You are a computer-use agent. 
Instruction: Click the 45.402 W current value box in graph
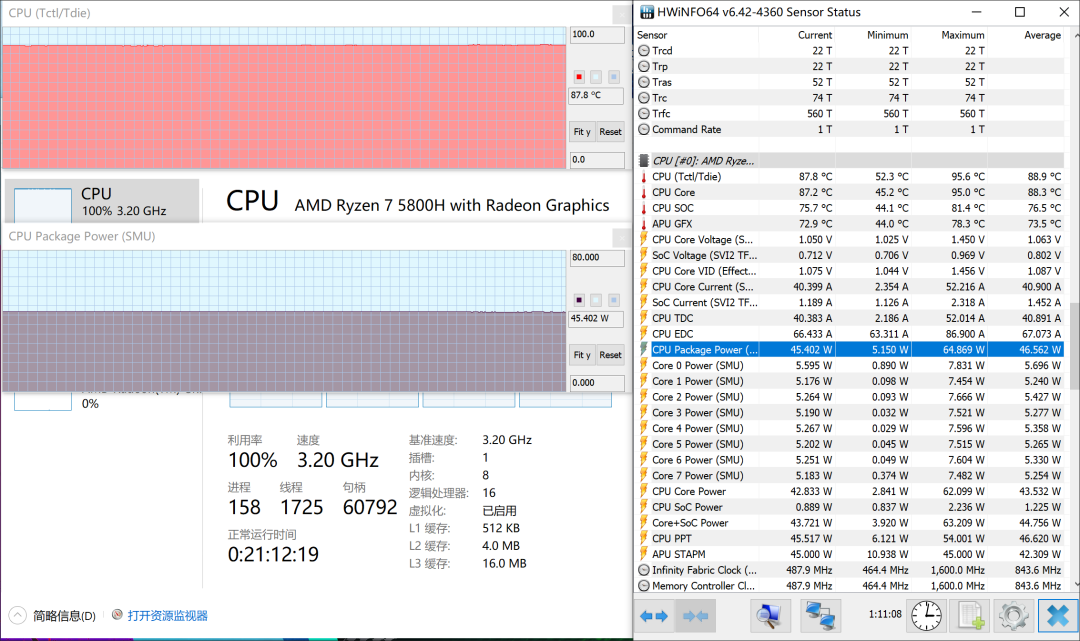[596, 319]
